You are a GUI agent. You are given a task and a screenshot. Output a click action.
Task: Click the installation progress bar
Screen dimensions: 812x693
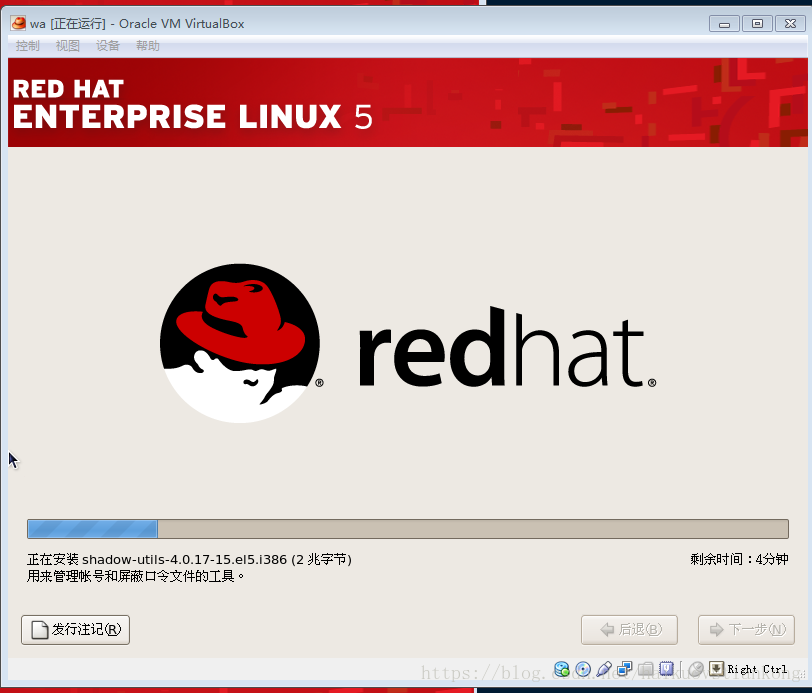(x=408, y=529)
